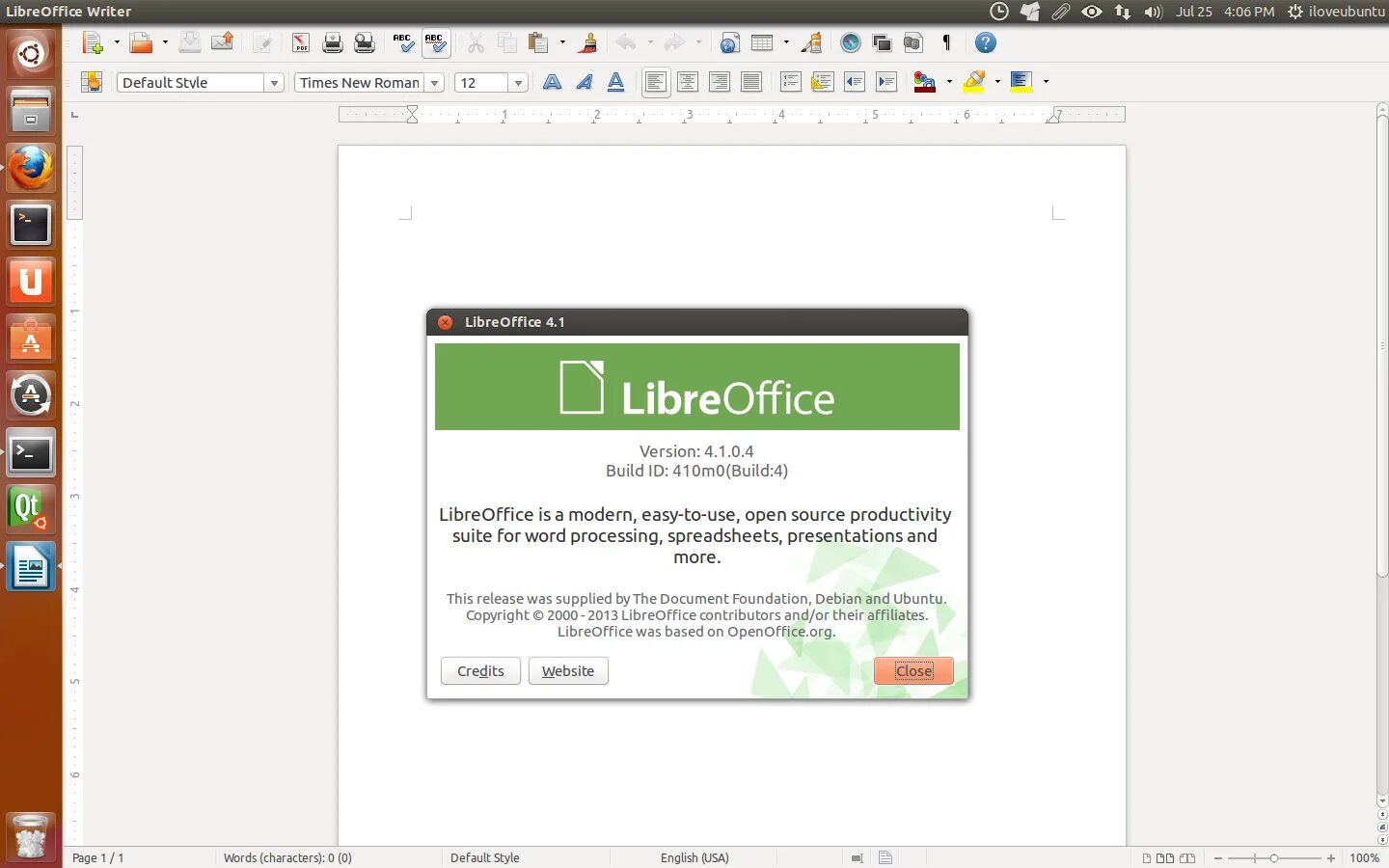Open the Trash in launcher
The image size is (1389, 868).
coord(31,835)
